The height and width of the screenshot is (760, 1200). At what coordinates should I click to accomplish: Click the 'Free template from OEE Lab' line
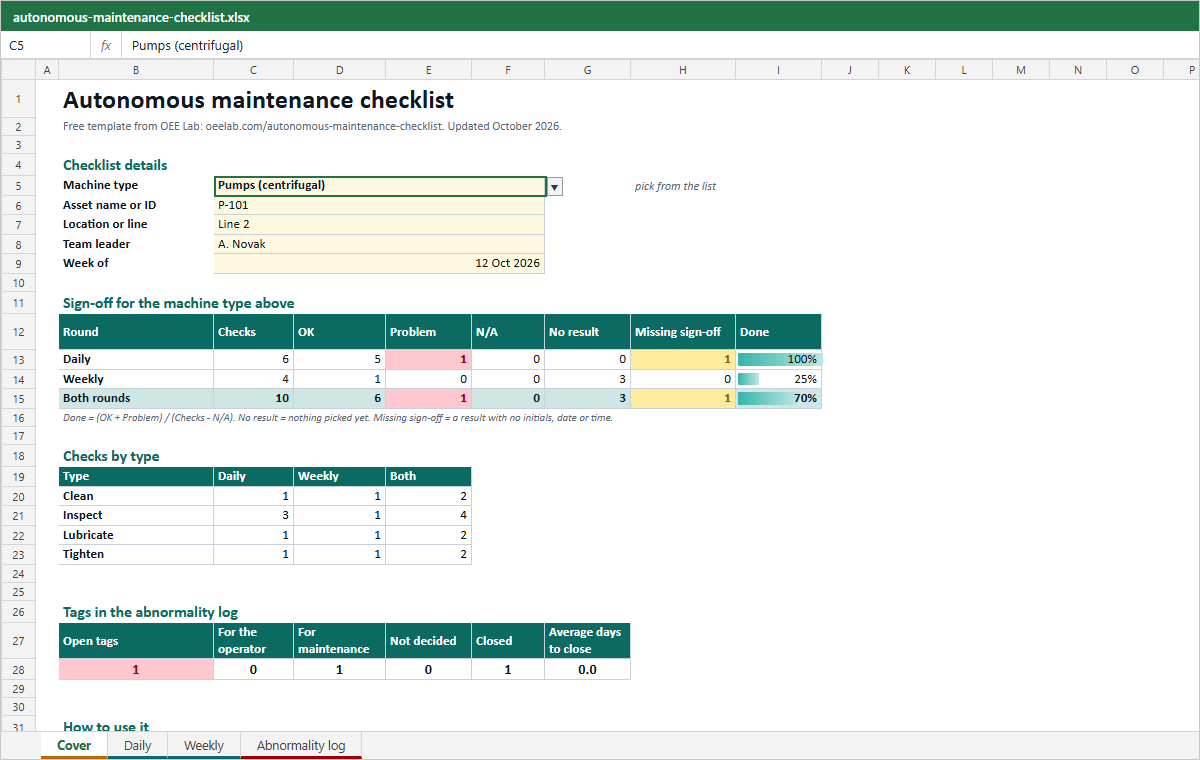coord(312,127)
